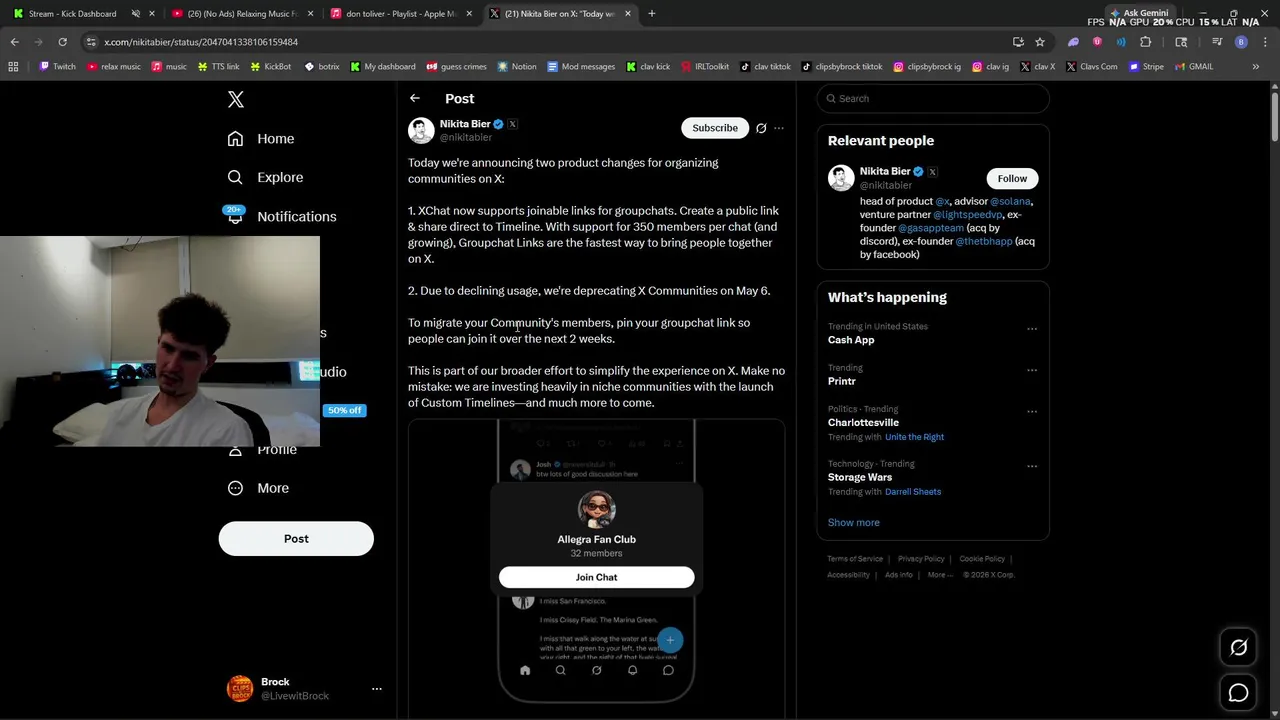Open the Stripe bookmark
The width and height of the screenshot is (1280, 720).
[1146, 67]
